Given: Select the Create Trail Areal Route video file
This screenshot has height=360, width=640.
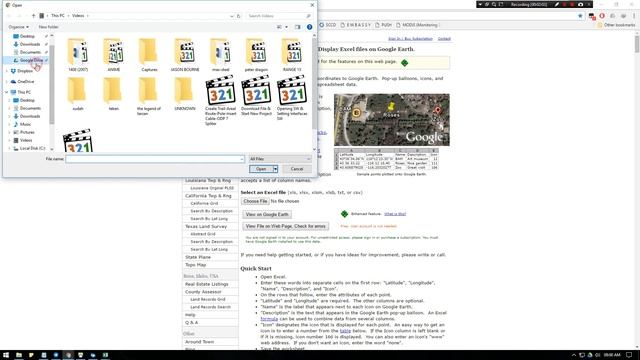Looking at the screenshot, I should coord(220,100).
